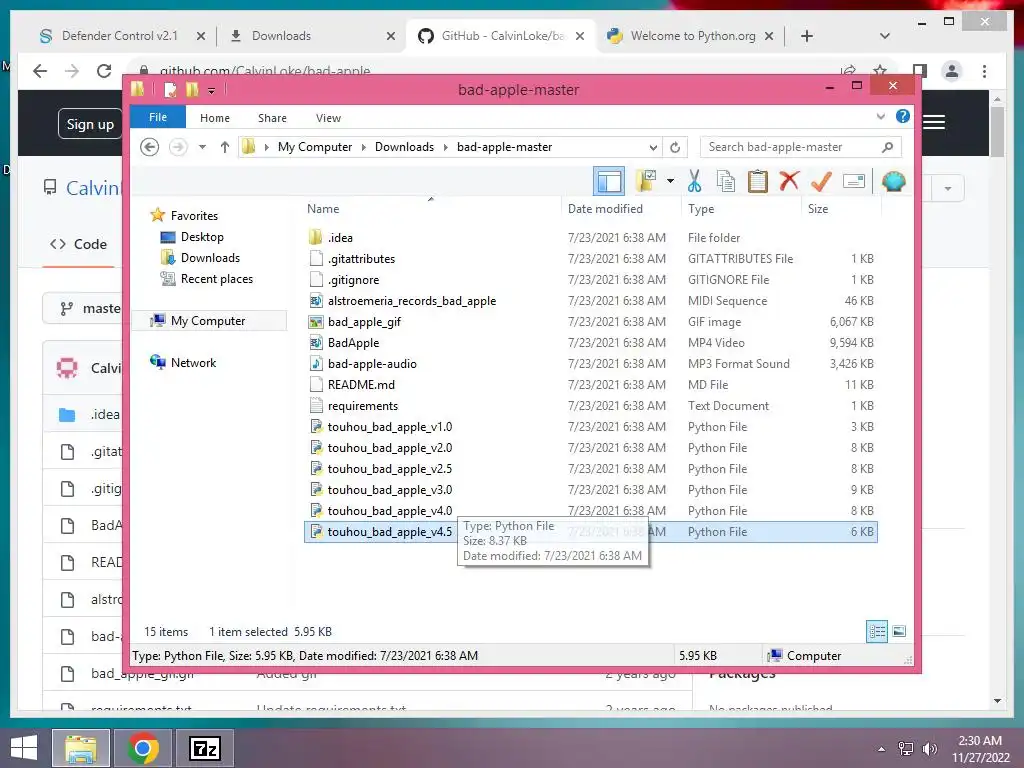The image size is (1024, 768).
Task: Open the new folder dropdown arrow
Action: point(670,181)
